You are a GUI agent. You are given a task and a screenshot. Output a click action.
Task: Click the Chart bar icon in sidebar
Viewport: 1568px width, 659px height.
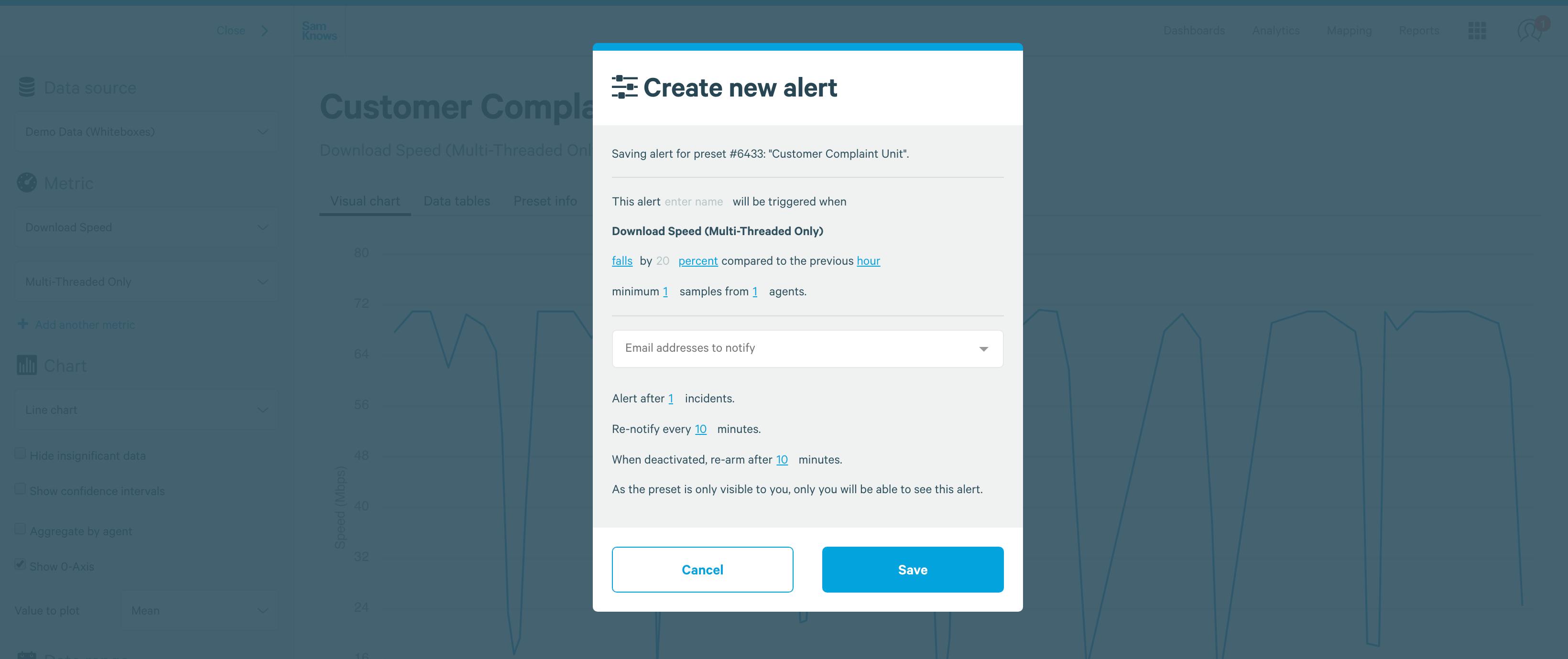coord(27,365)
